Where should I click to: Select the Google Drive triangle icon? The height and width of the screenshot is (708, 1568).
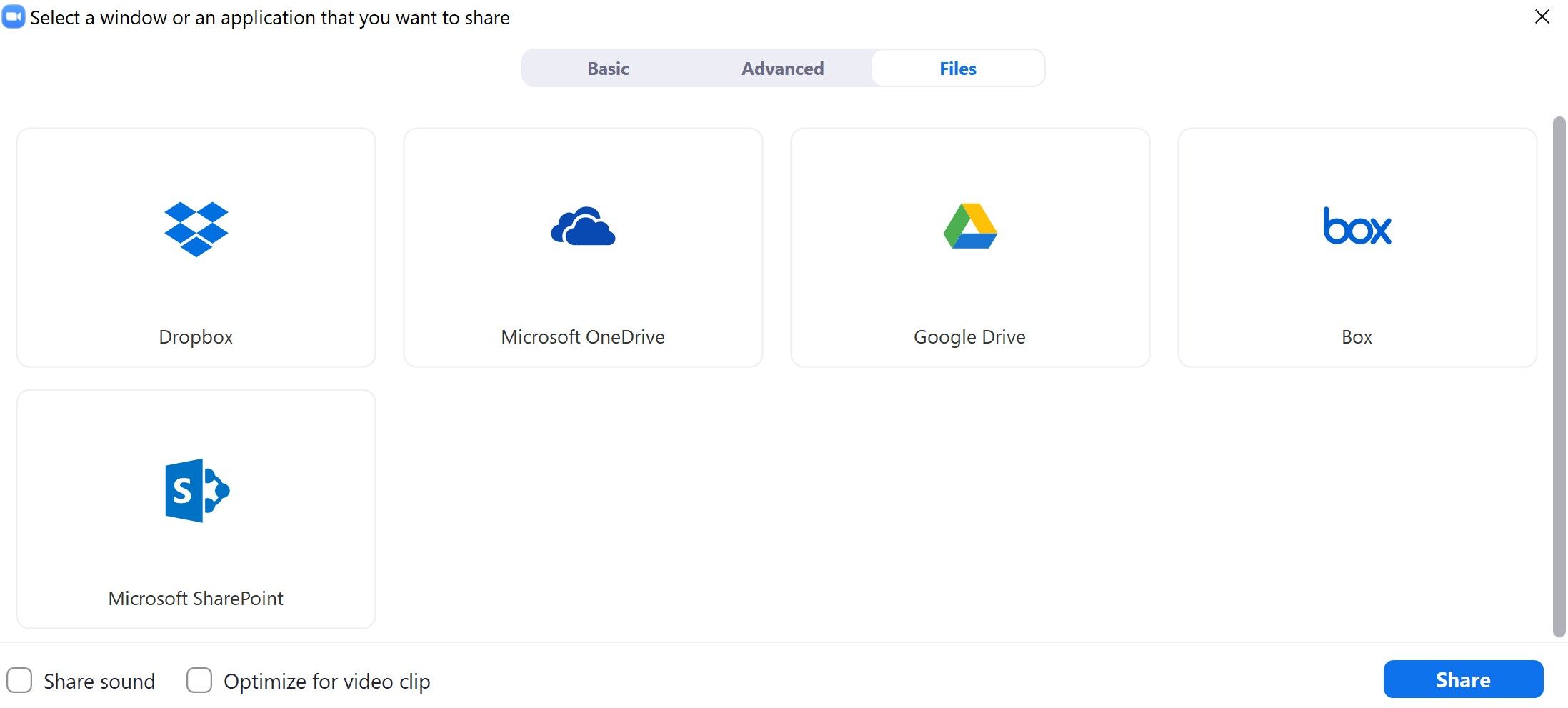pos(969,227)
